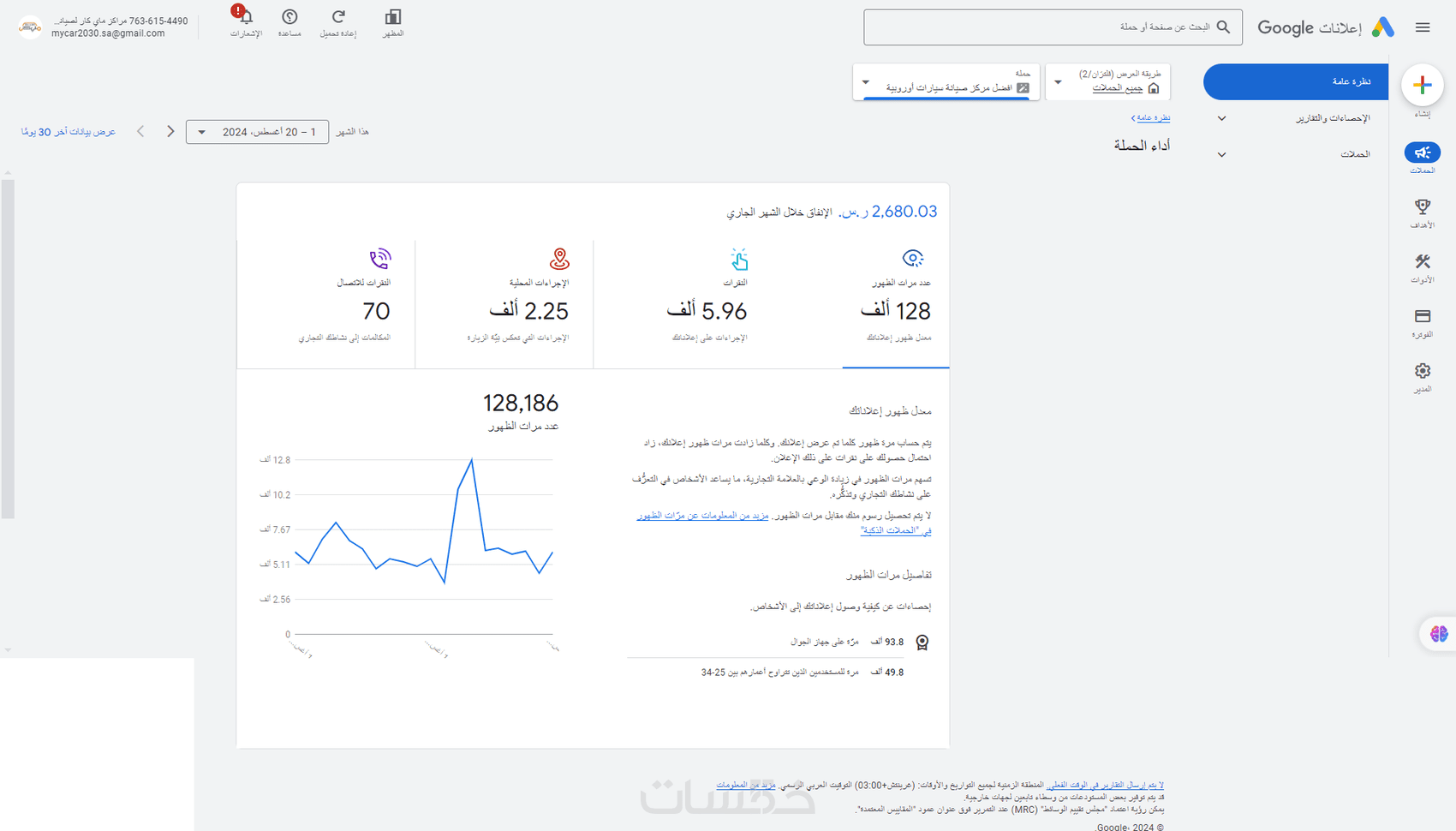Click the Google Ads logo
1456x831 pixels.
[x=1382, y=27]
